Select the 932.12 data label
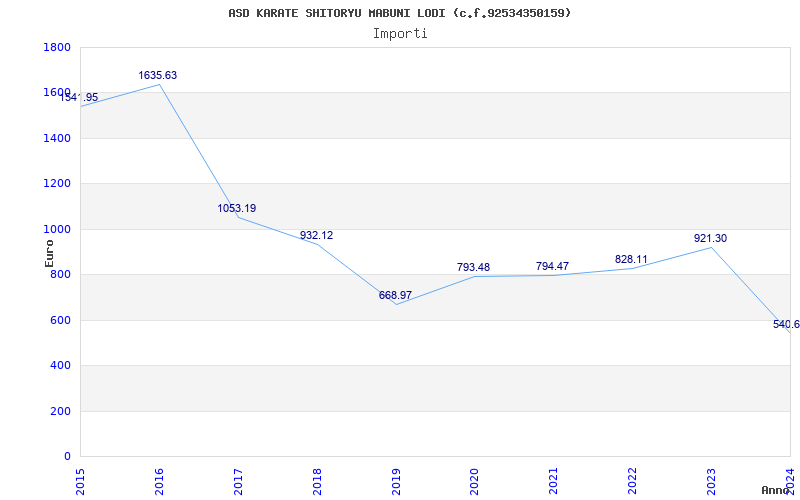Screen dimensions: 800x500 316,235
